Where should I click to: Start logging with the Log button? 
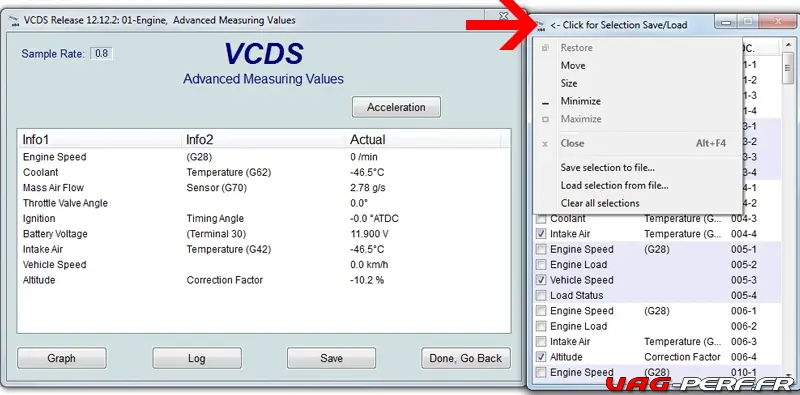(196, 358)
